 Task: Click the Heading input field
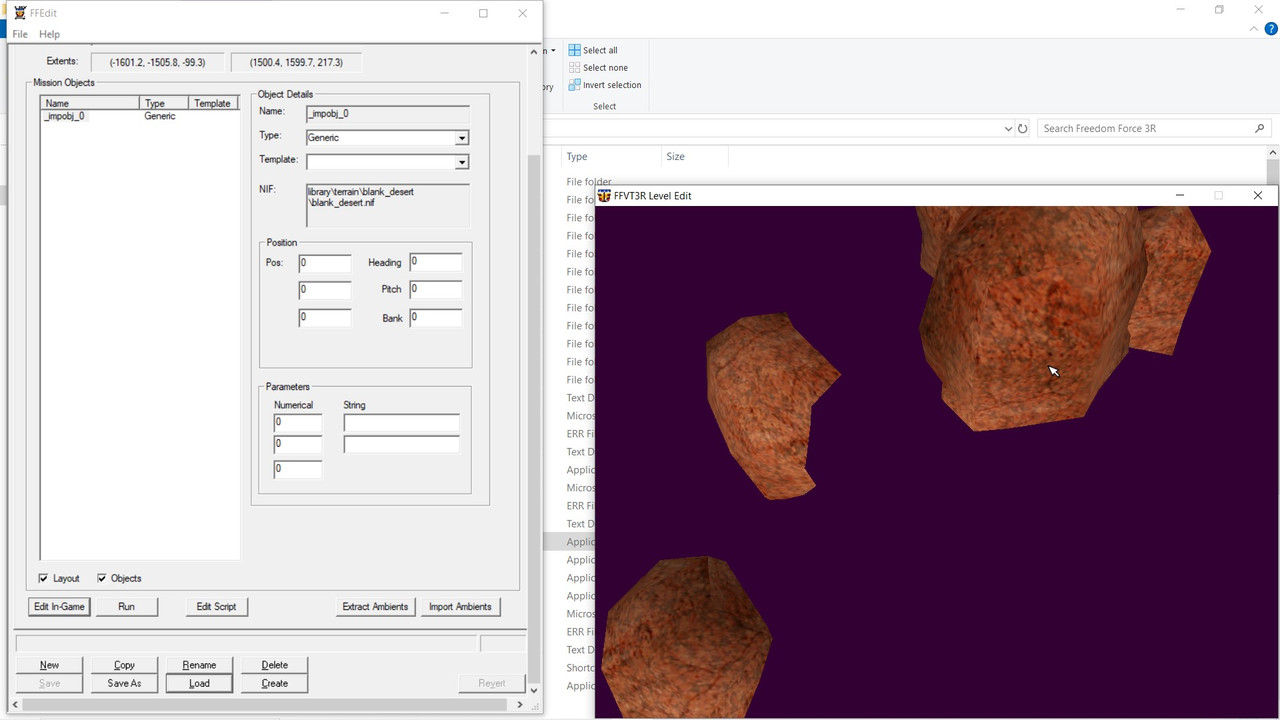click(435, 262)
